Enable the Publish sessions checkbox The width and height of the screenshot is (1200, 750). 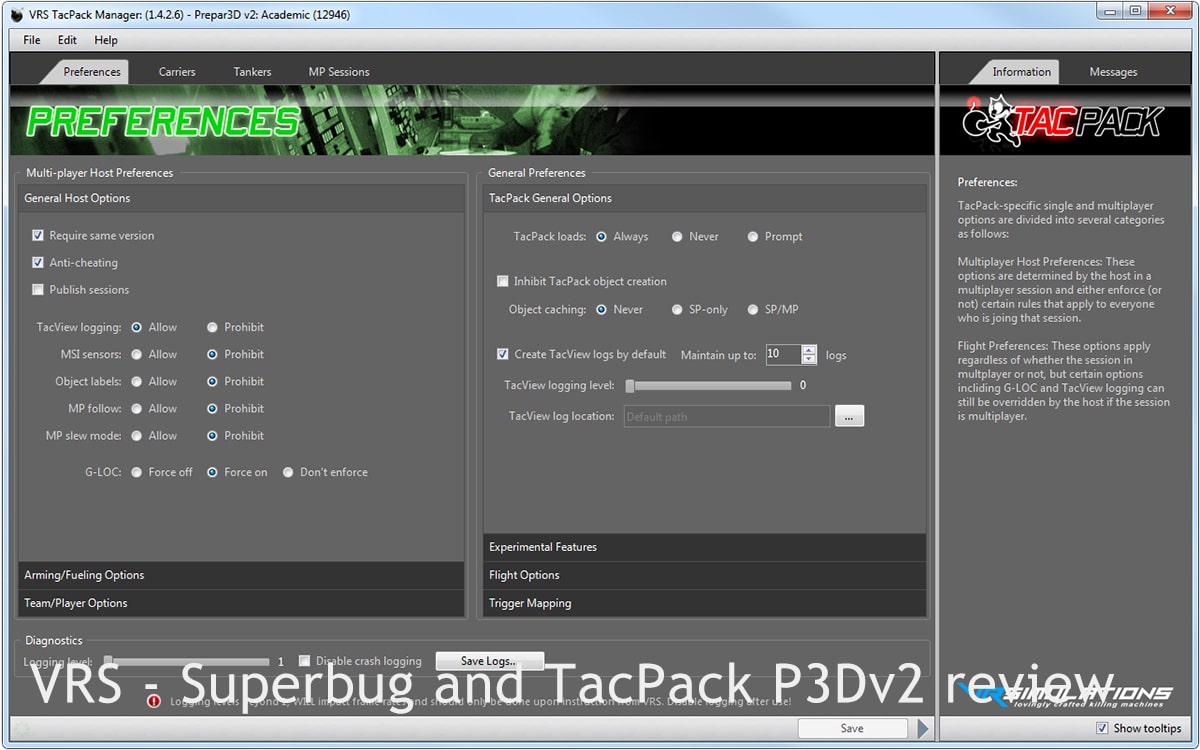(38, 290)
